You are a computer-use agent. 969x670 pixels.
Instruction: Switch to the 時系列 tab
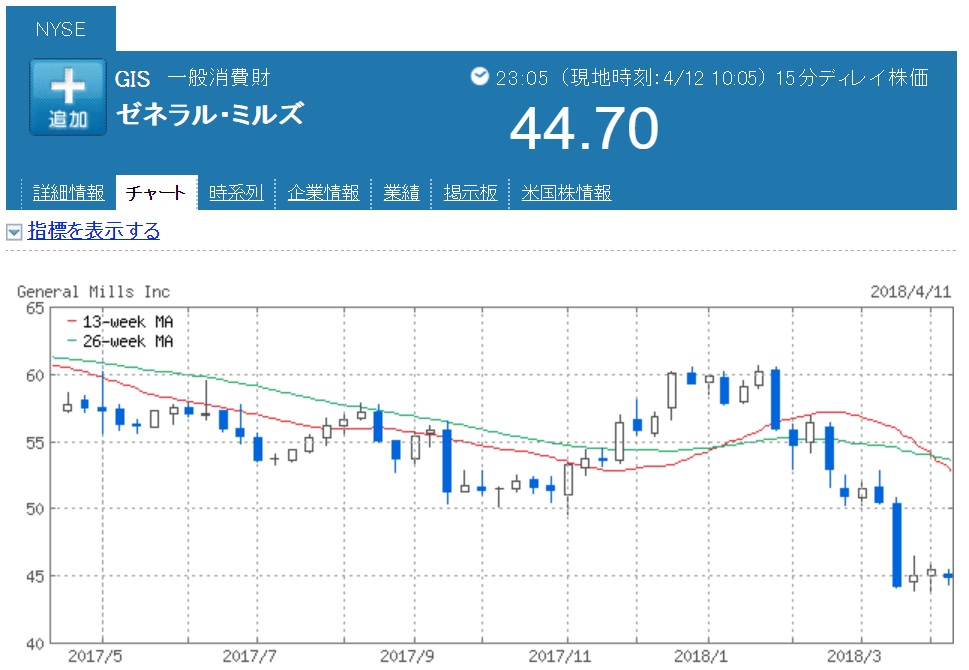click(x=236, y=193)
